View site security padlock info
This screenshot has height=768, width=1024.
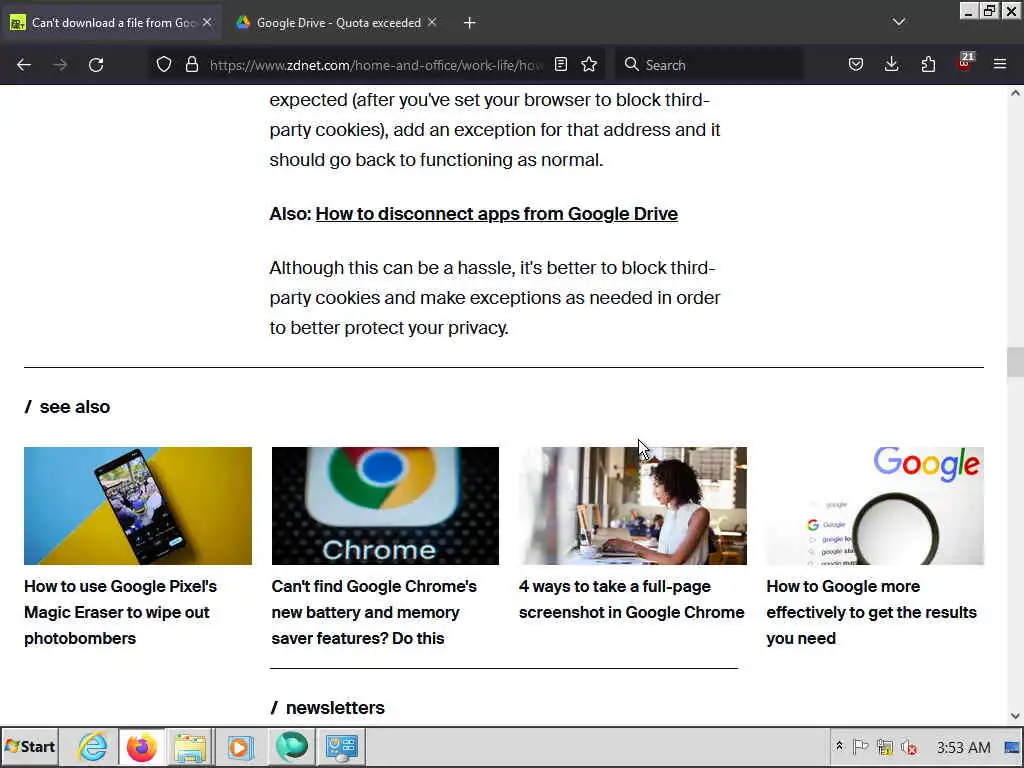tap(191, 65)
